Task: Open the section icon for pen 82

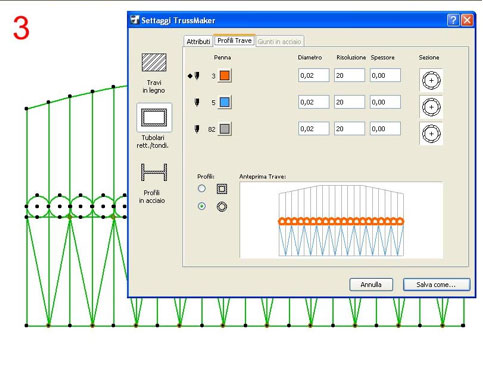Action: [431, 134]
